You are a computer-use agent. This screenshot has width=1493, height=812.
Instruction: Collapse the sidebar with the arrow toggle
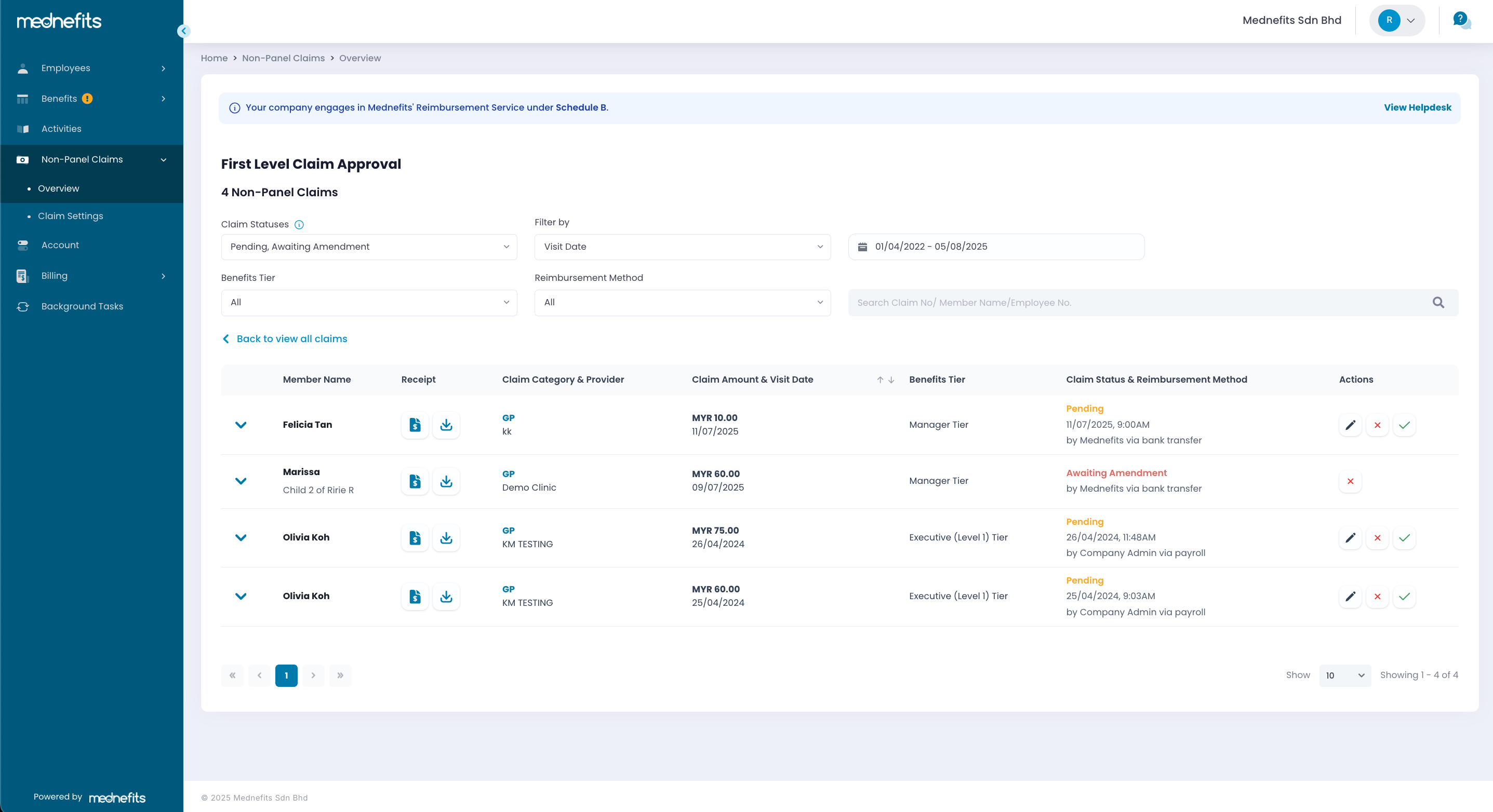pos(184,31)
